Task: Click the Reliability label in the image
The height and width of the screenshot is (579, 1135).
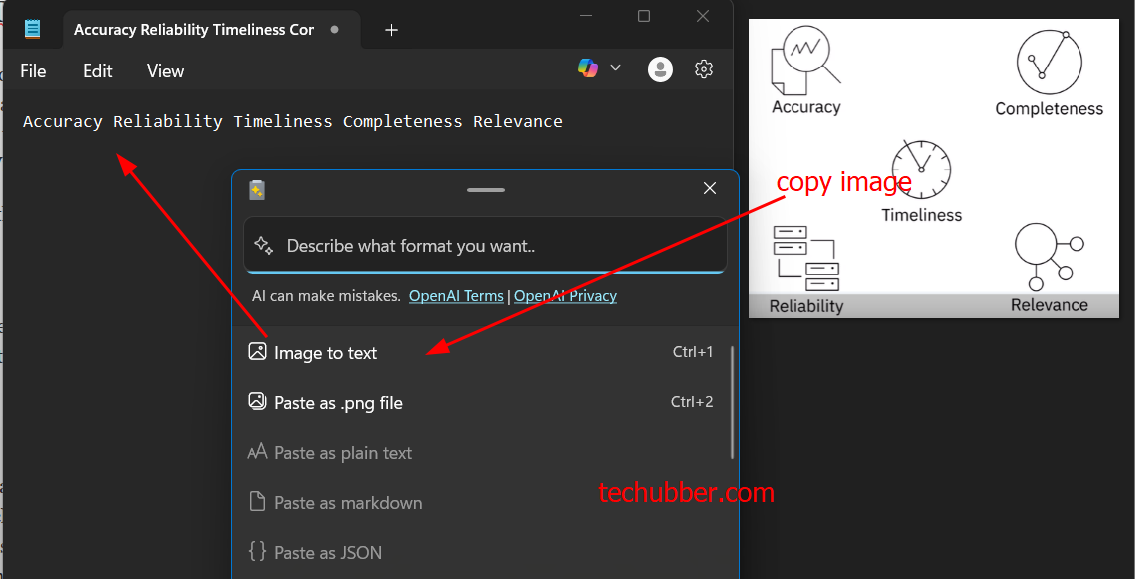Action: pos(806,306)
